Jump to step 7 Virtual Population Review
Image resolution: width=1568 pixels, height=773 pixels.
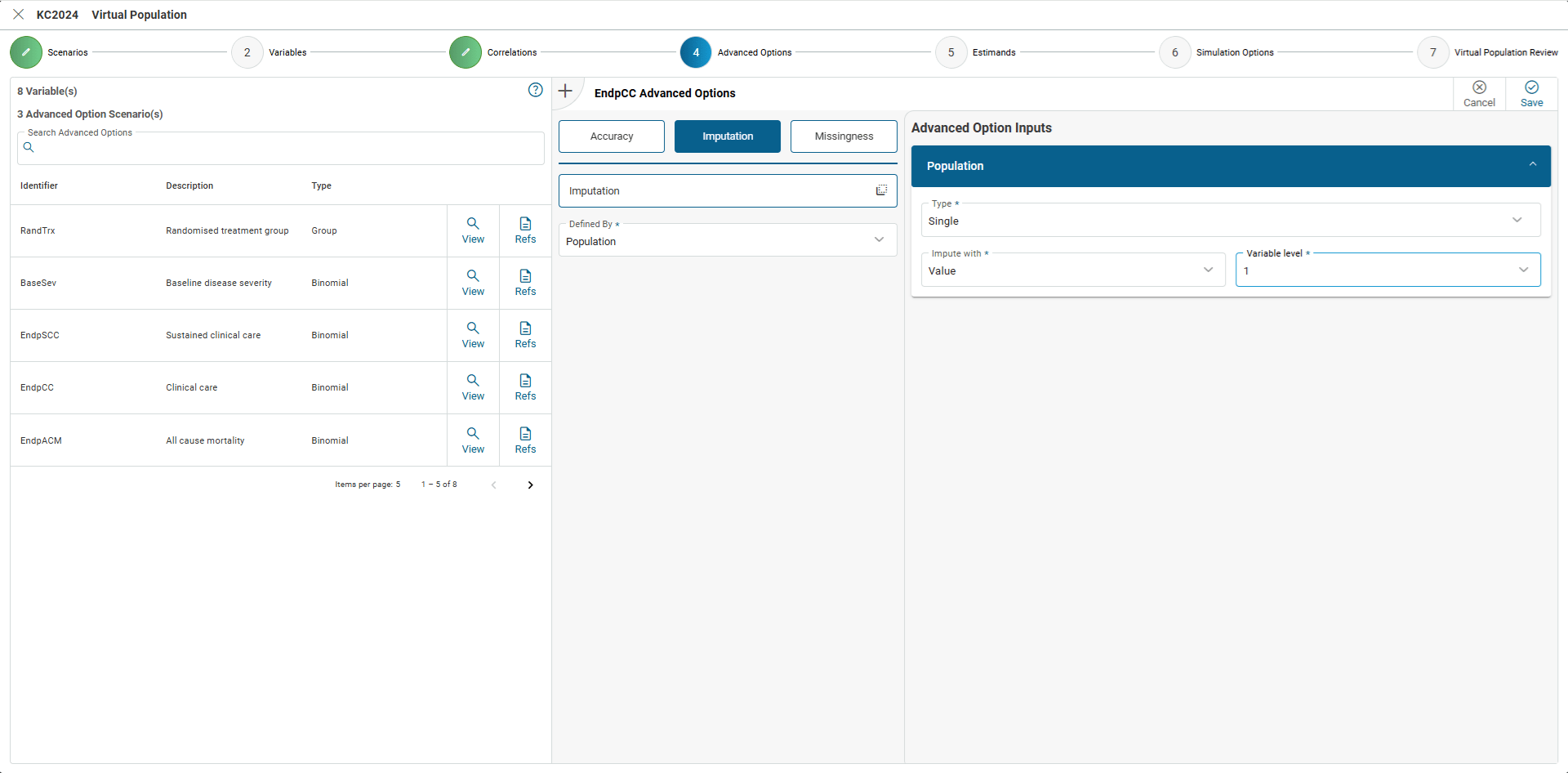(1433, 52)
